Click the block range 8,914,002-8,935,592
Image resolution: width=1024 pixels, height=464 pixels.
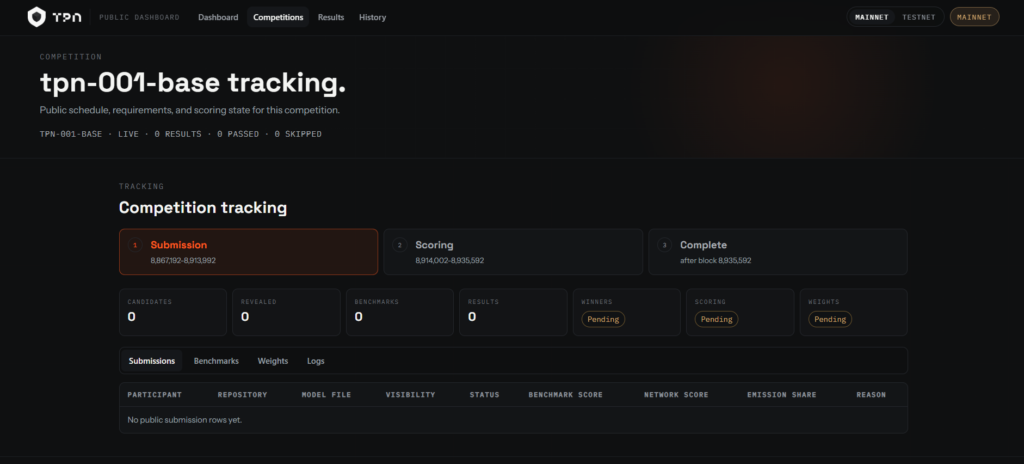[x=449, y=260]
